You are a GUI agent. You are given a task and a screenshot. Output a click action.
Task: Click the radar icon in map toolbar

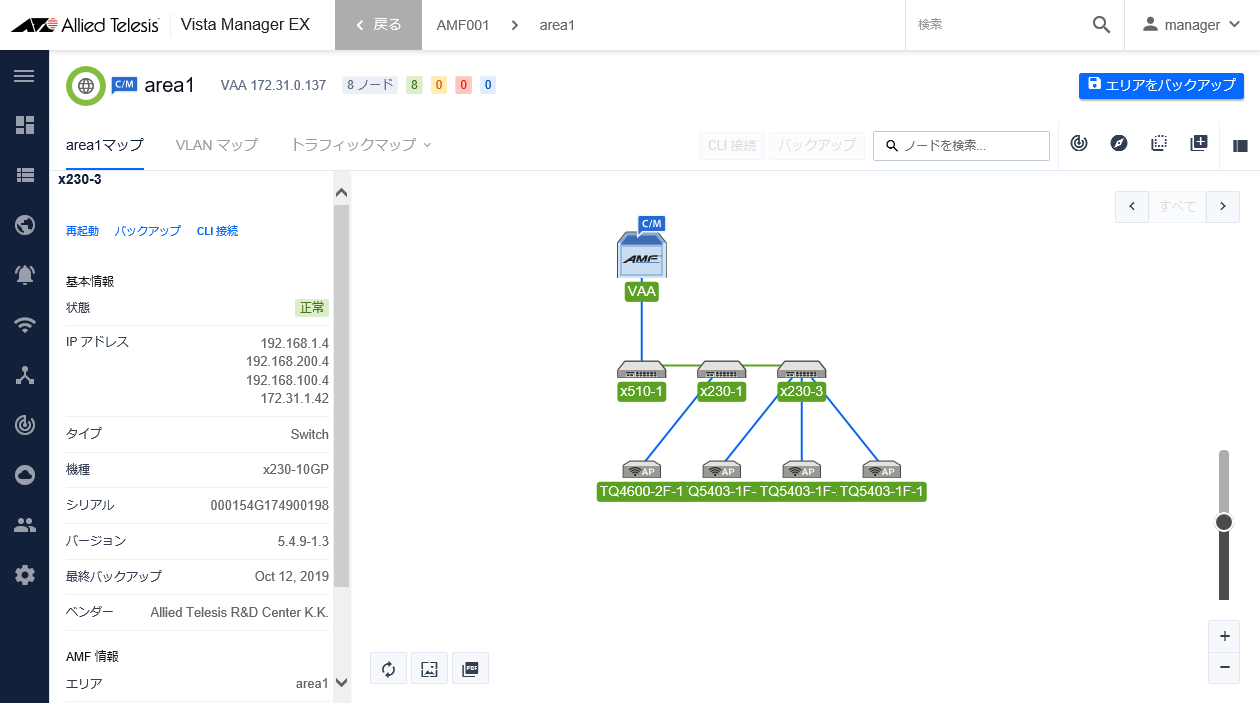pos(1079,144)
